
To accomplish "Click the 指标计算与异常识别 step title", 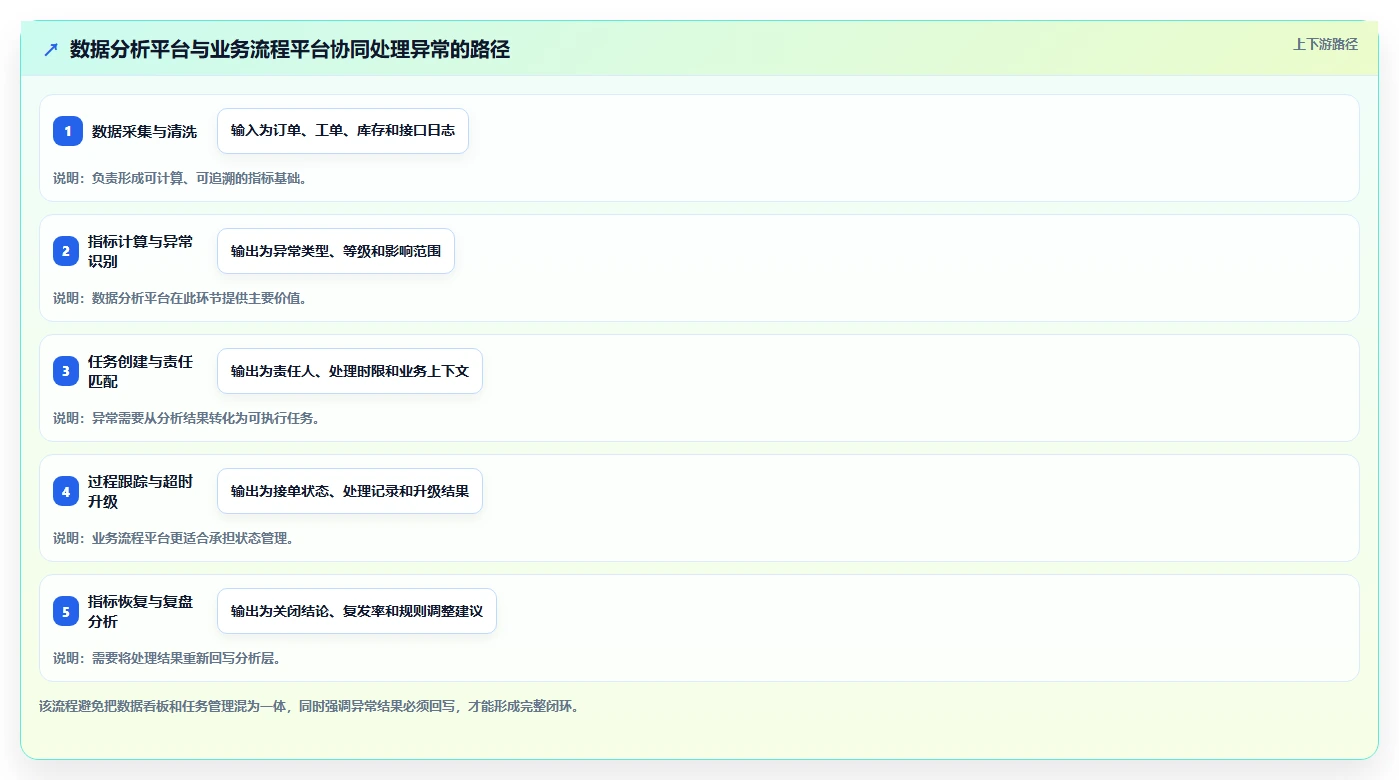I will tap(140, 251).
